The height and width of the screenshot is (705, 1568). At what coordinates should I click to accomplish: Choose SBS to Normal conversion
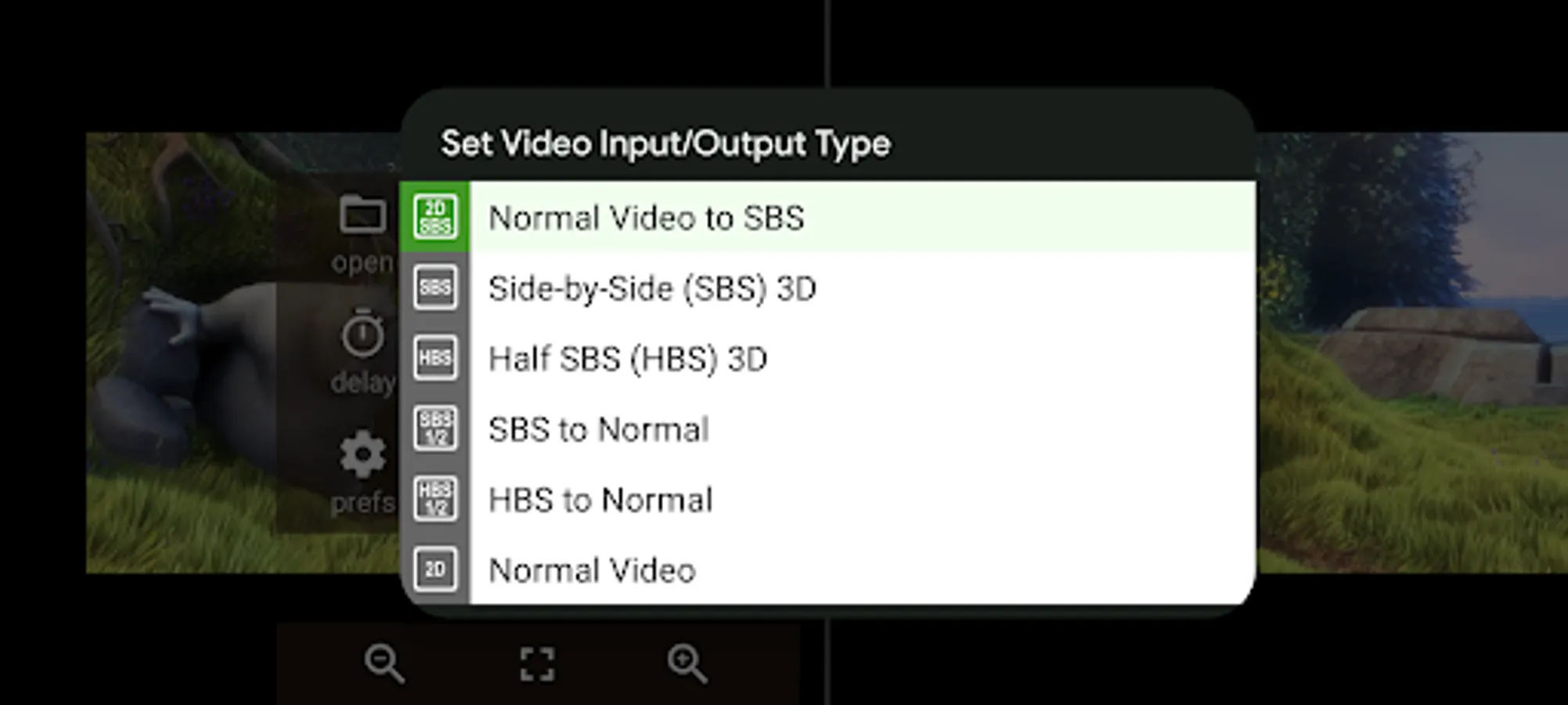[x=598, y=428]
